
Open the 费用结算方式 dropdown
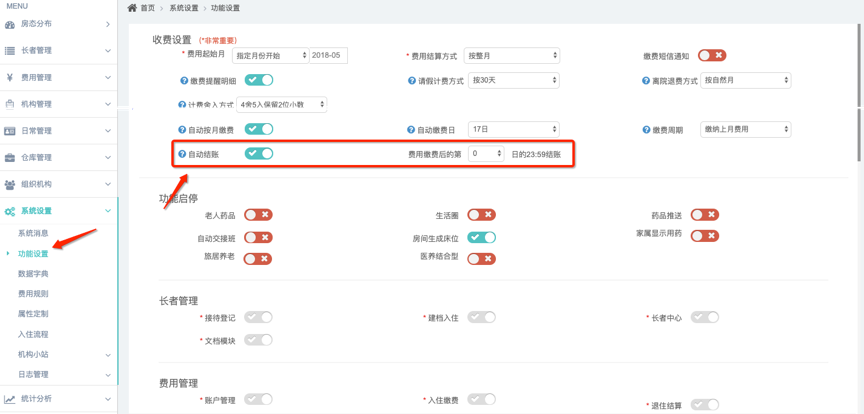513,55
